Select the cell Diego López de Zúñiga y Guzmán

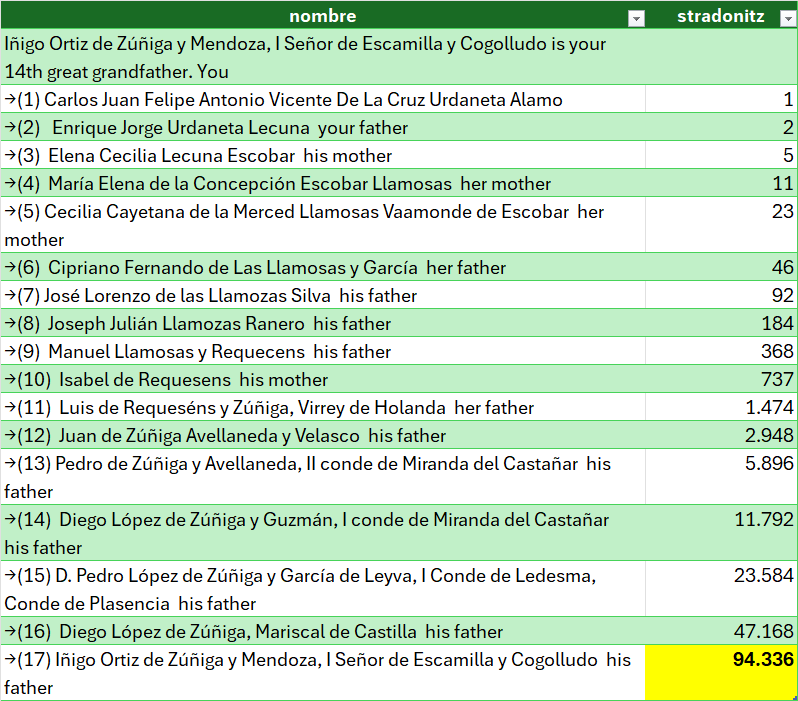click(x=323, y=533)
